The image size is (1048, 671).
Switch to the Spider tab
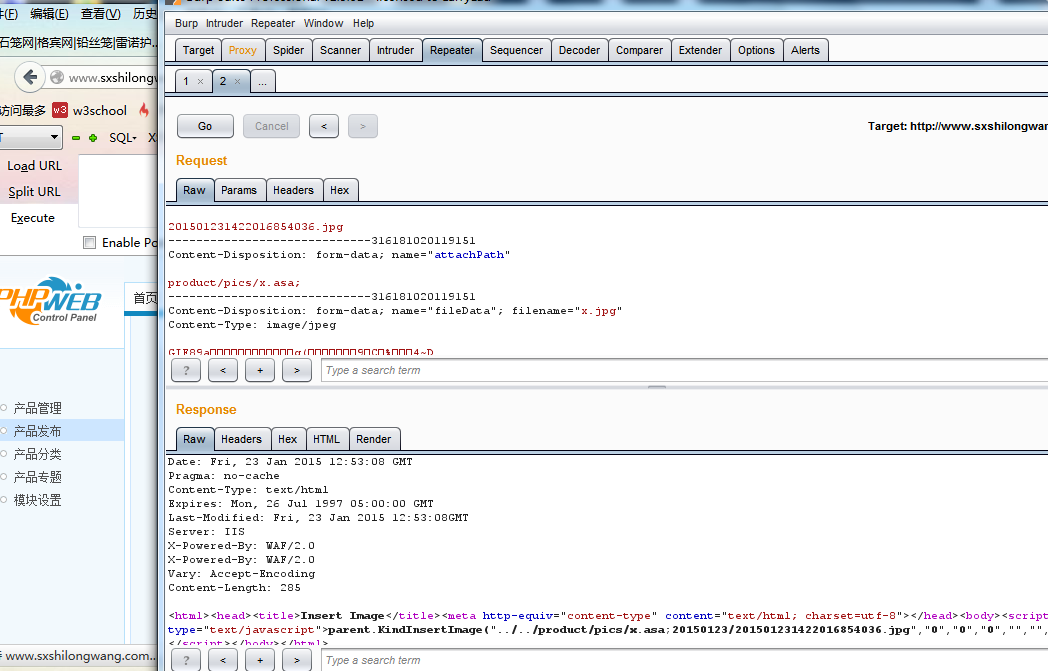coord(289,50)
